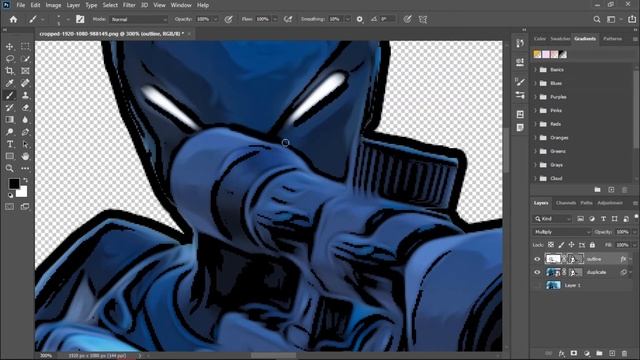
Task: Click the Share icon at top right
Action: (632, 19)
